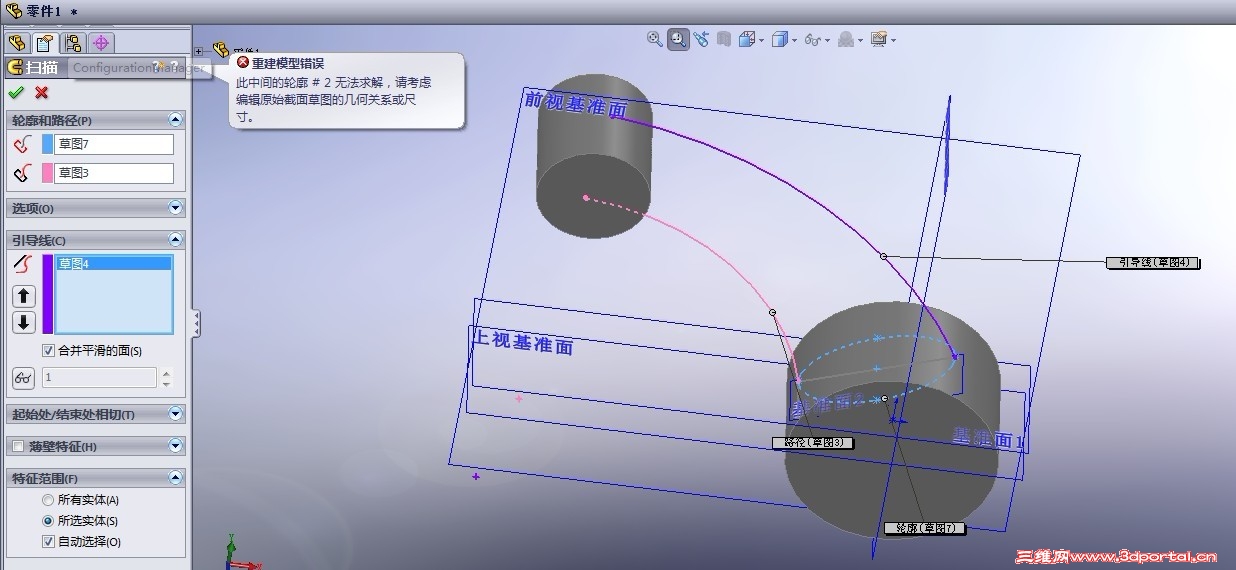Click the profile selection icon beside 草图7
This screenshot has width=1236, height=570.
[22, 145]
